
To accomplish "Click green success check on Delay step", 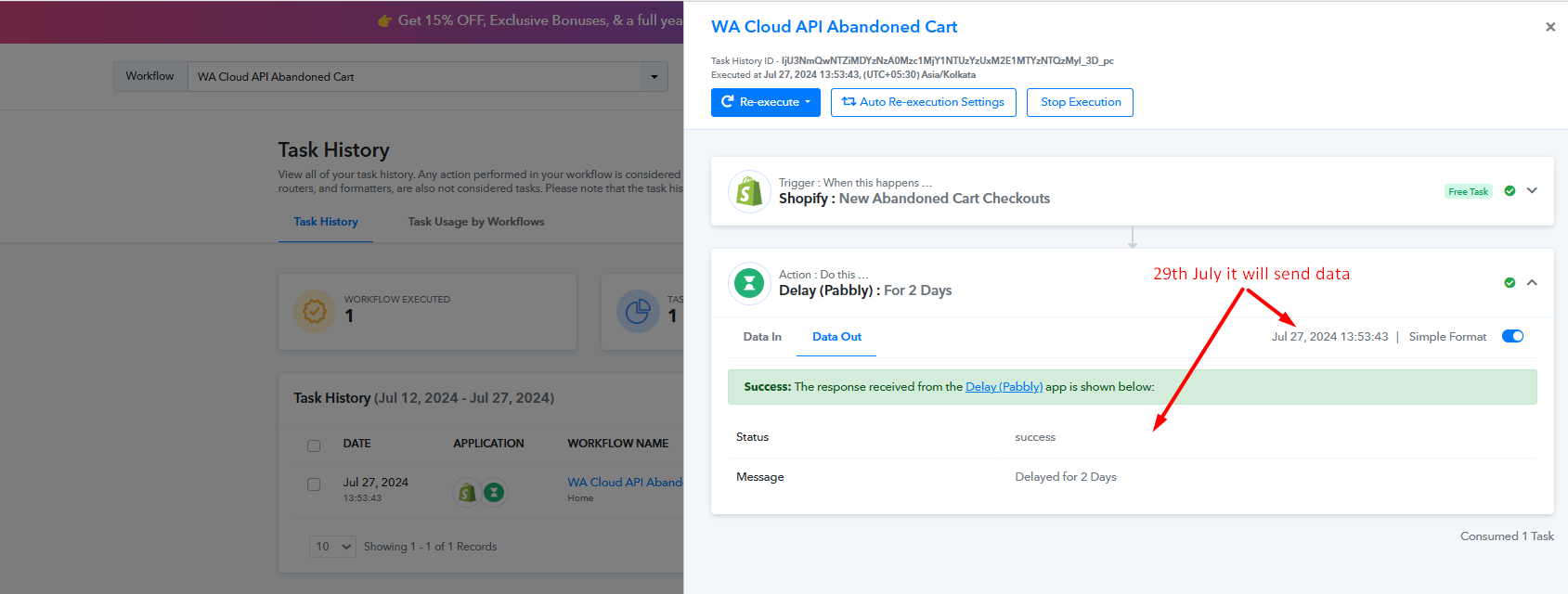I will [x=1510, y=283].
